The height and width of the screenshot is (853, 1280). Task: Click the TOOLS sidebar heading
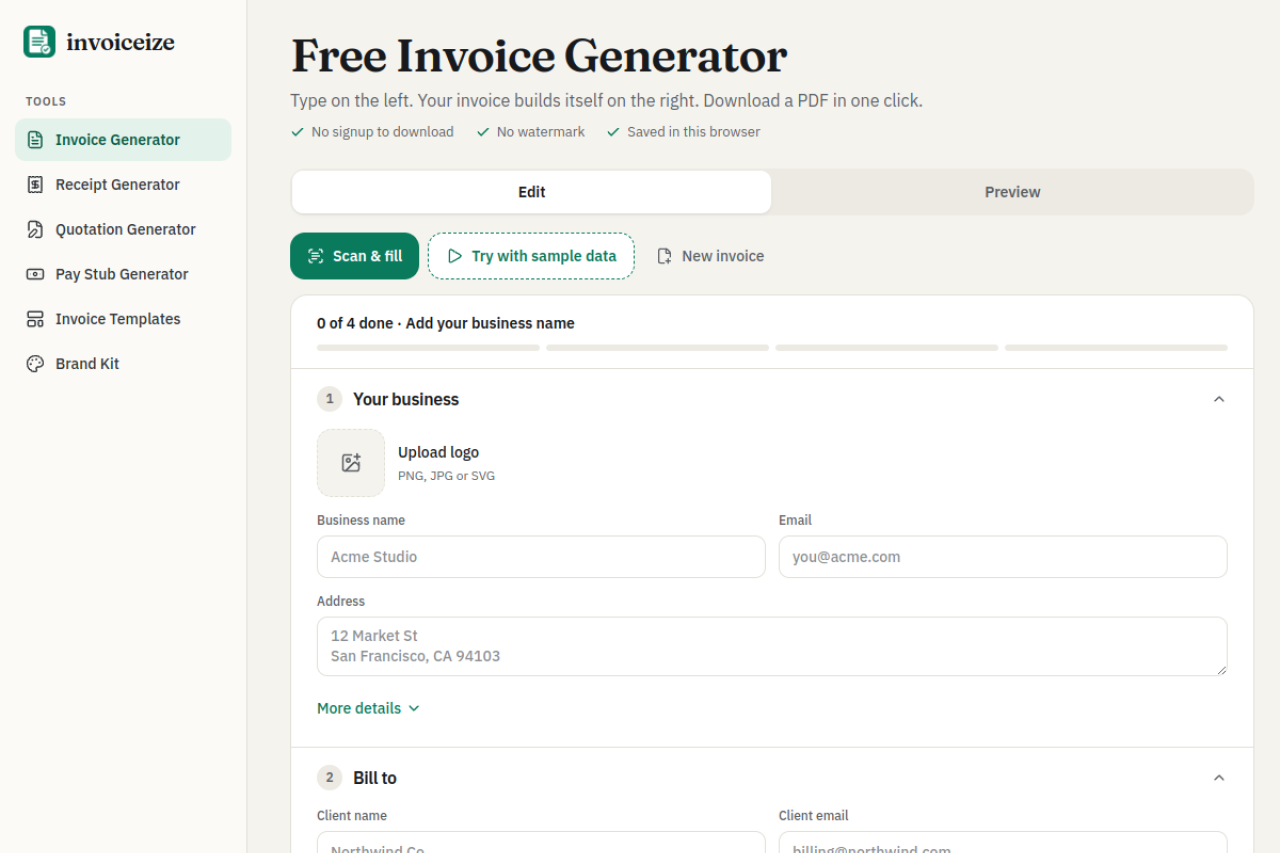(x=46, y=102)
